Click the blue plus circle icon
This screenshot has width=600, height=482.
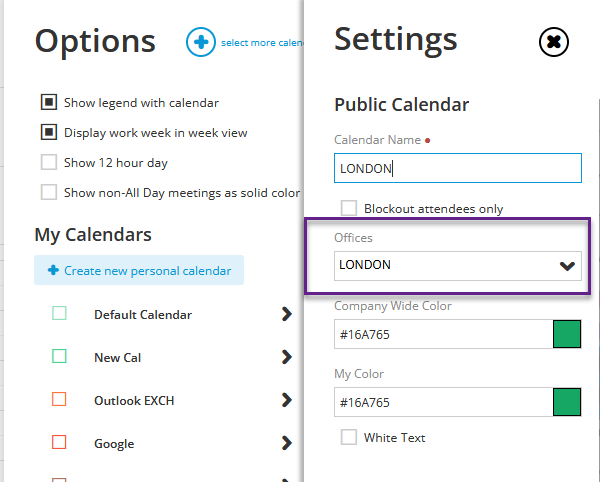201,42
